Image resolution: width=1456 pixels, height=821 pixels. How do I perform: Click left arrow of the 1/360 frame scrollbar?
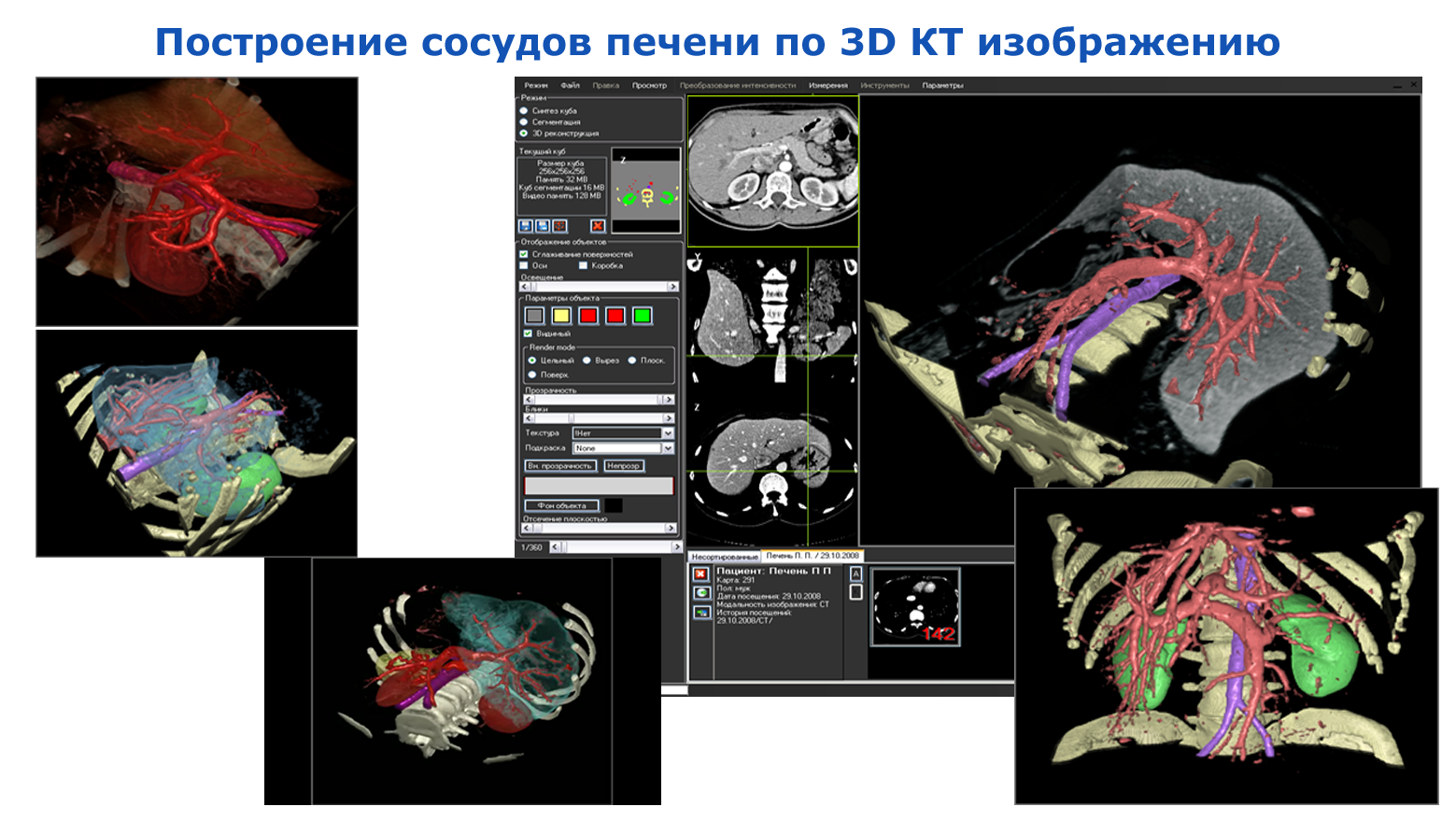pyautogui.click(x=555, y=547)
